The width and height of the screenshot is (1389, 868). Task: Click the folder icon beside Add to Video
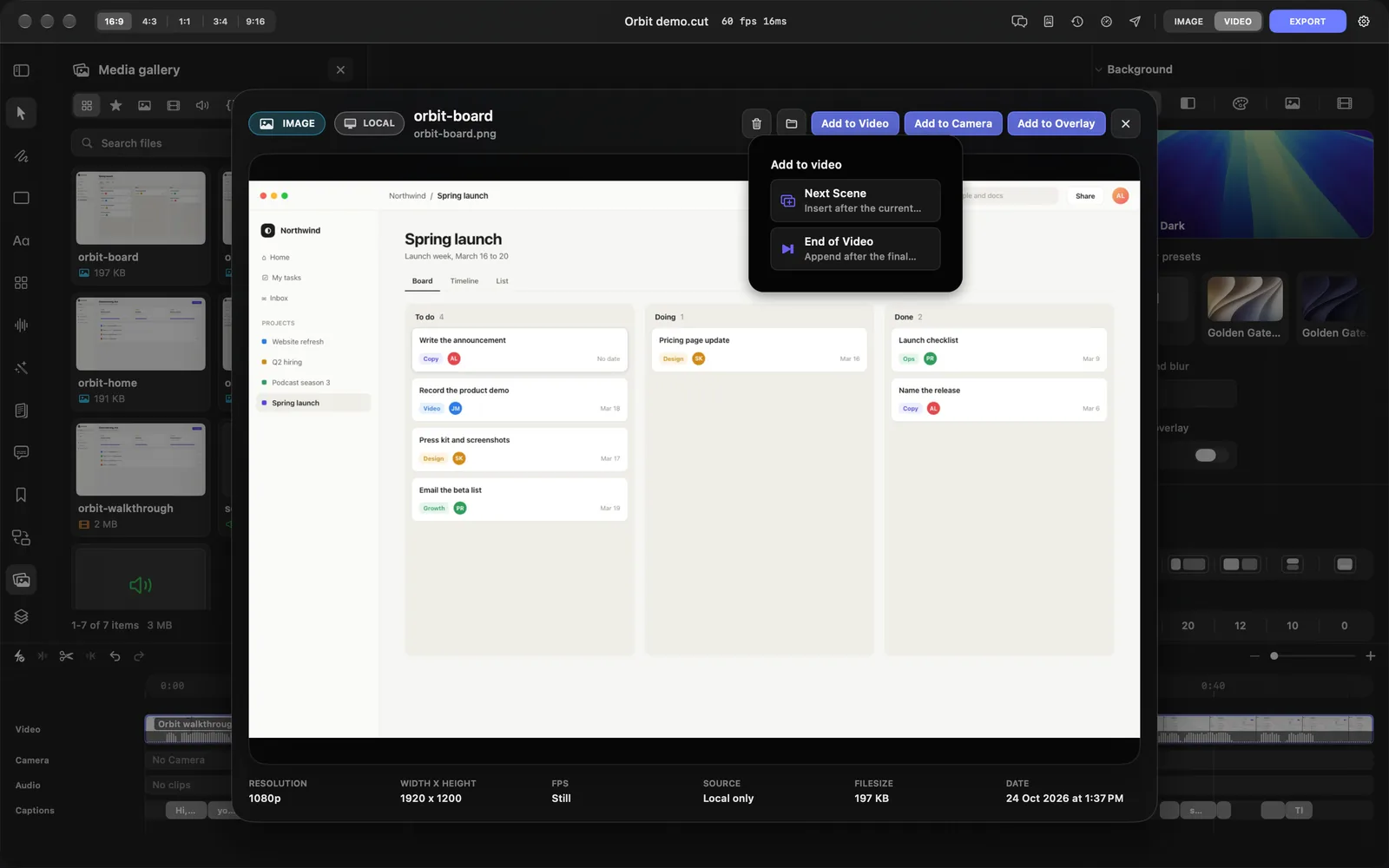pos(791,123)
